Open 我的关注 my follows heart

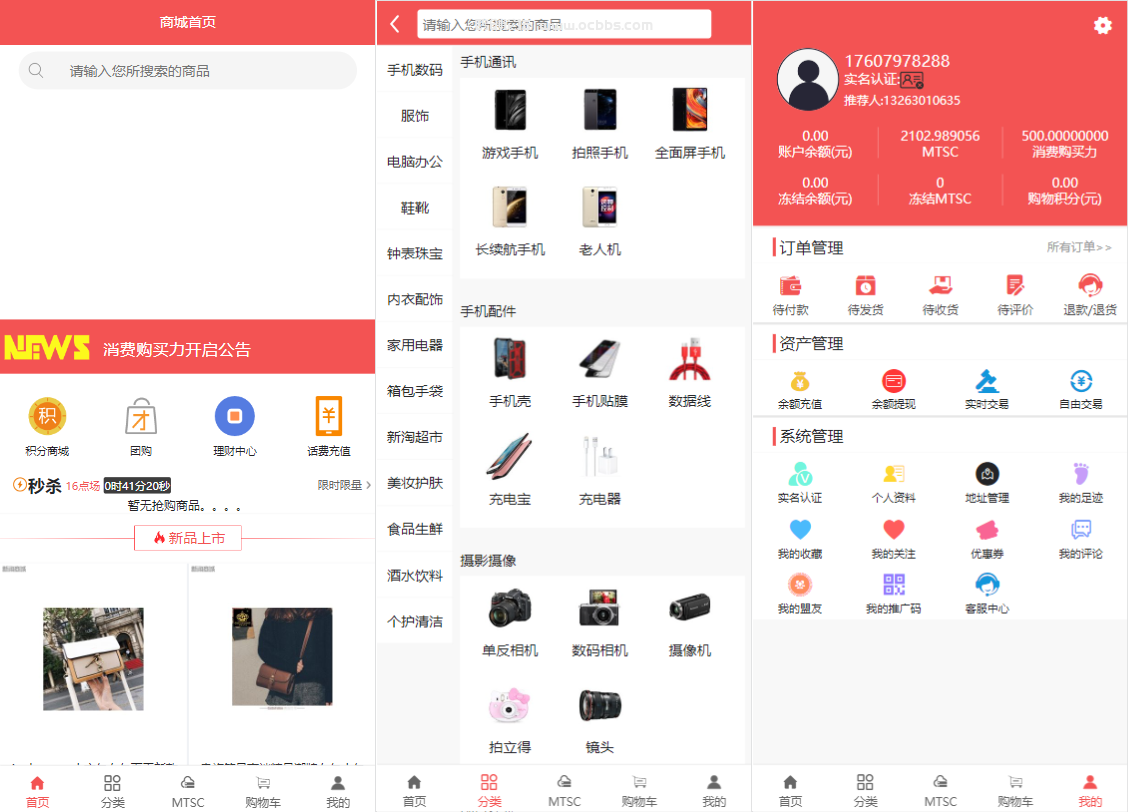tap(893, 539)
